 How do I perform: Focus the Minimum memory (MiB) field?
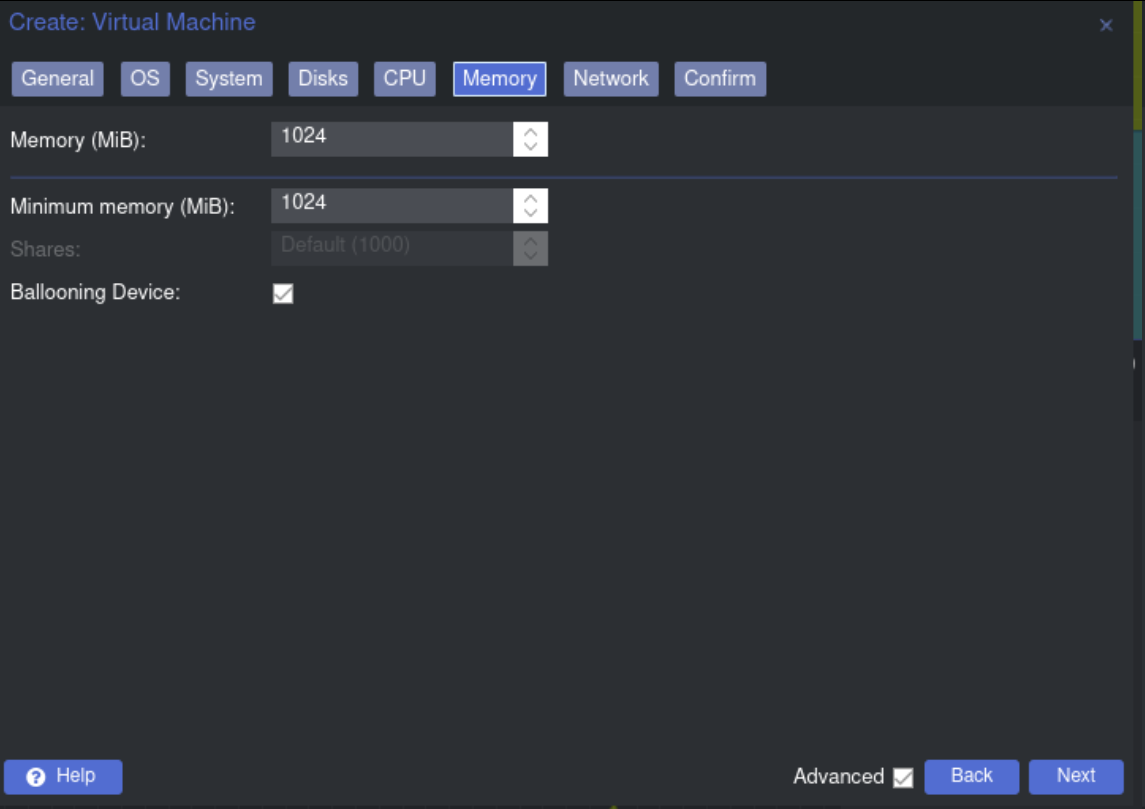pos(391,206)
